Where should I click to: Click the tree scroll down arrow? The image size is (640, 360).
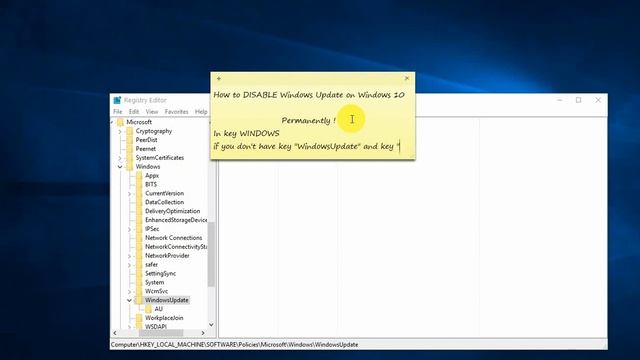coord(211,325)
